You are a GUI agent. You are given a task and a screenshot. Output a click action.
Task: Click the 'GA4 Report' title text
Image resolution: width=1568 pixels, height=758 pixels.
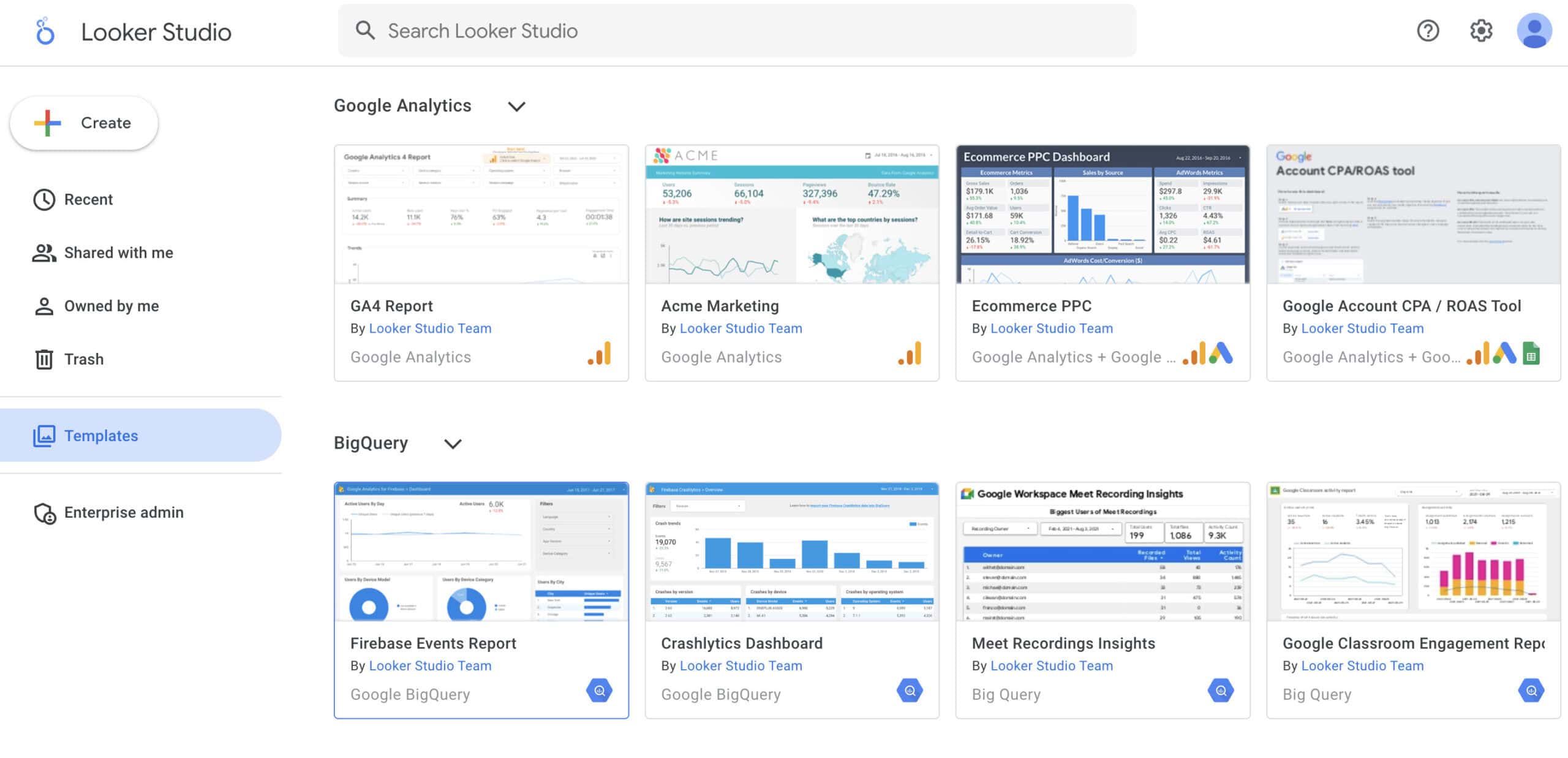(391, 306)
